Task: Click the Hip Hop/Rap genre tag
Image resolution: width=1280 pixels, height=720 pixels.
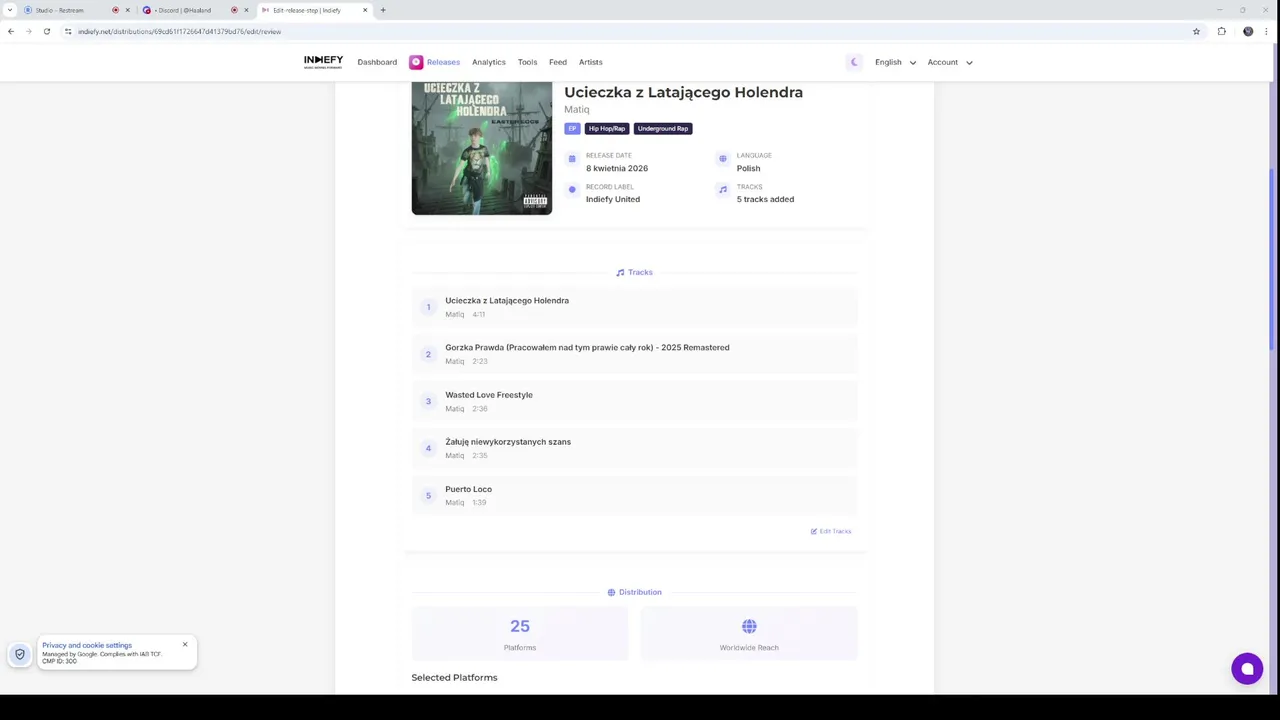Action: (x=607, y=128)
